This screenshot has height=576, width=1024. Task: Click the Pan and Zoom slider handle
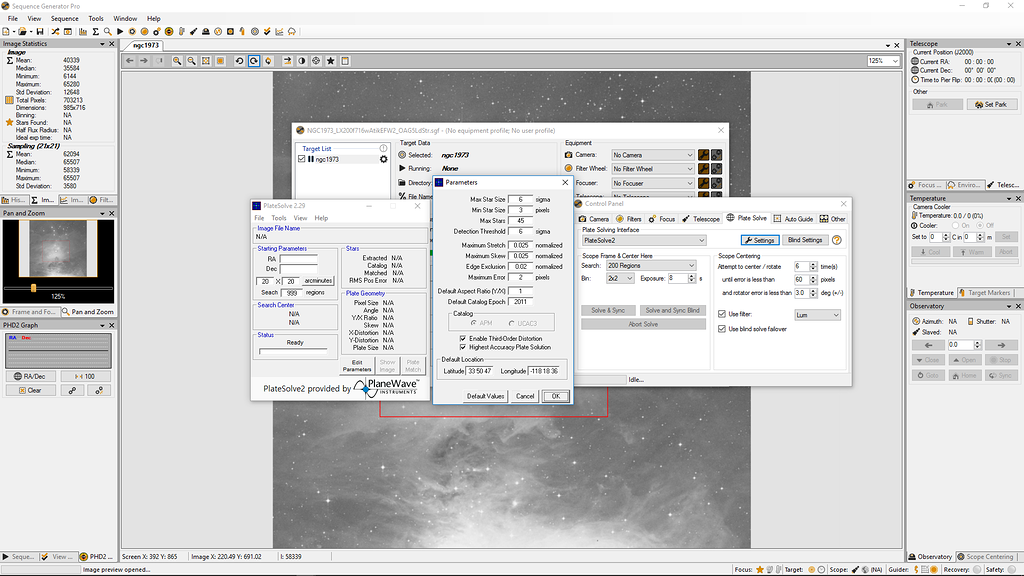(x=33, y=288)
